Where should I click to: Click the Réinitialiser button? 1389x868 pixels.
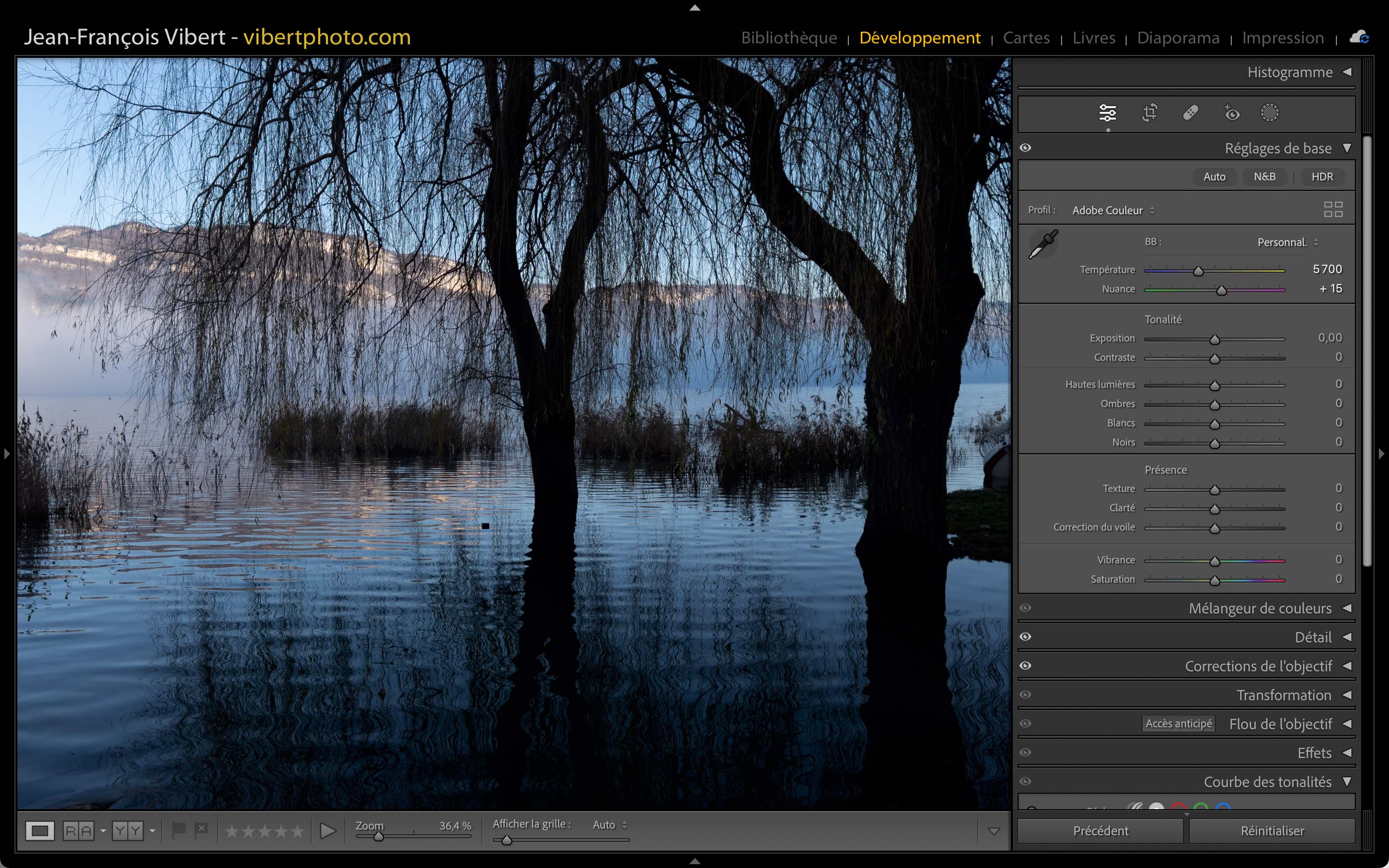coord(1272,831)
